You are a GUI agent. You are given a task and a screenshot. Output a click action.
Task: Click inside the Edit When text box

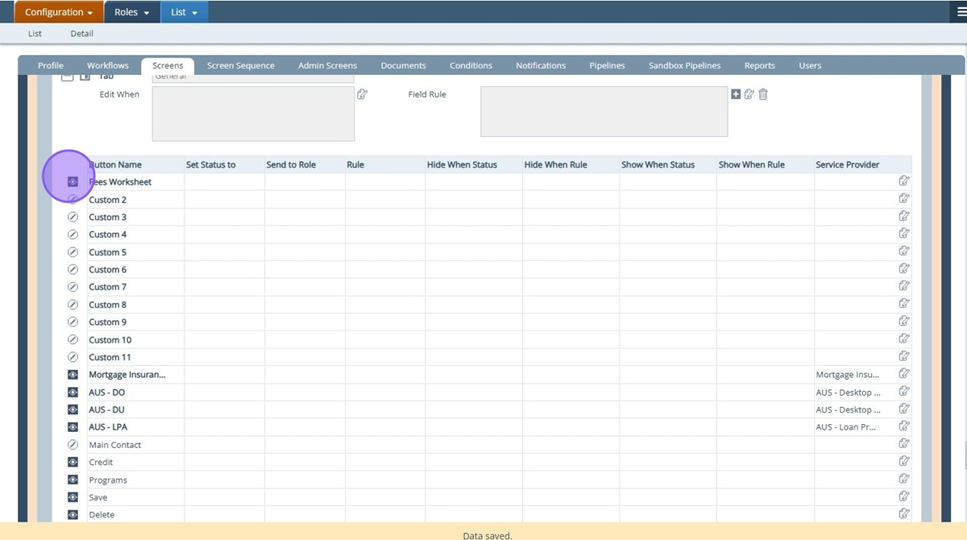pyautogui.click(x=253, y=114)
